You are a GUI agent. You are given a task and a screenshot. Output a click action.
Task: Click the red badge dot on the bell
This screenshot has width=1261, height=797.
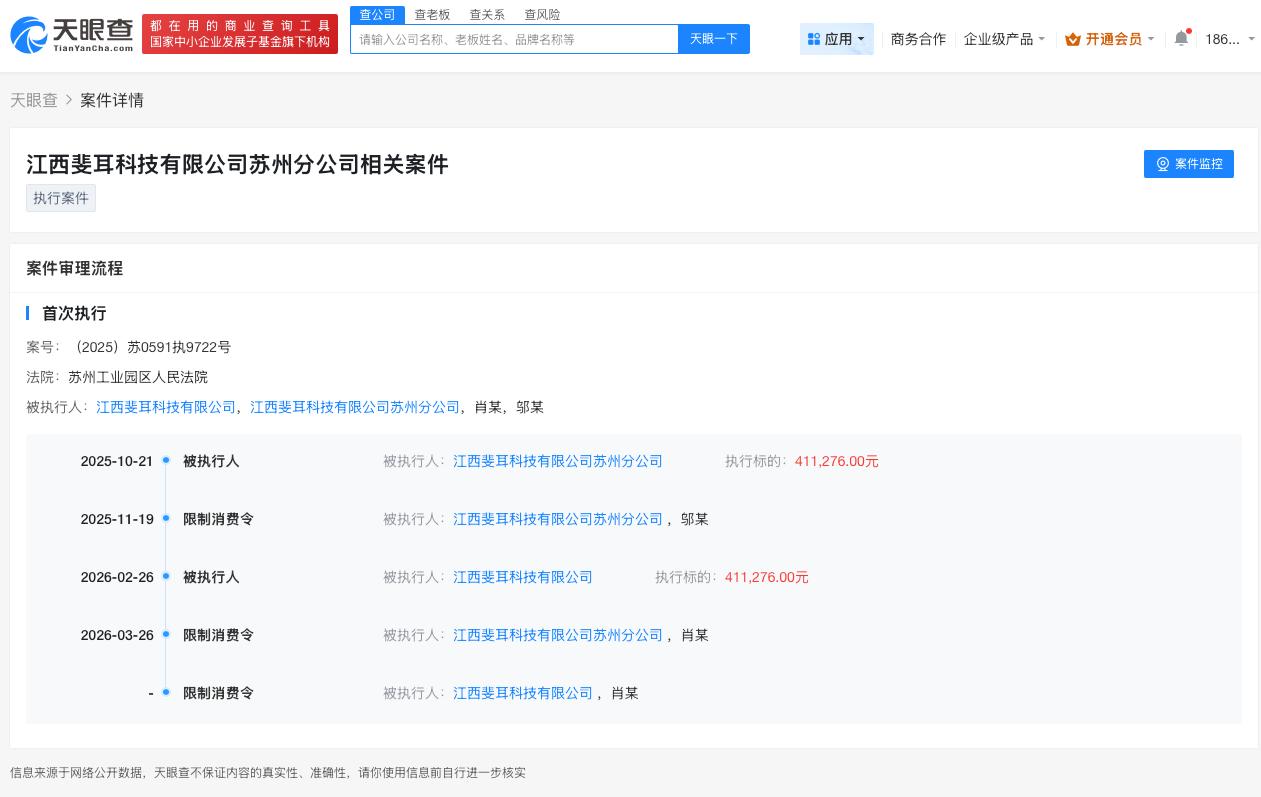(x=1189, y=31)
